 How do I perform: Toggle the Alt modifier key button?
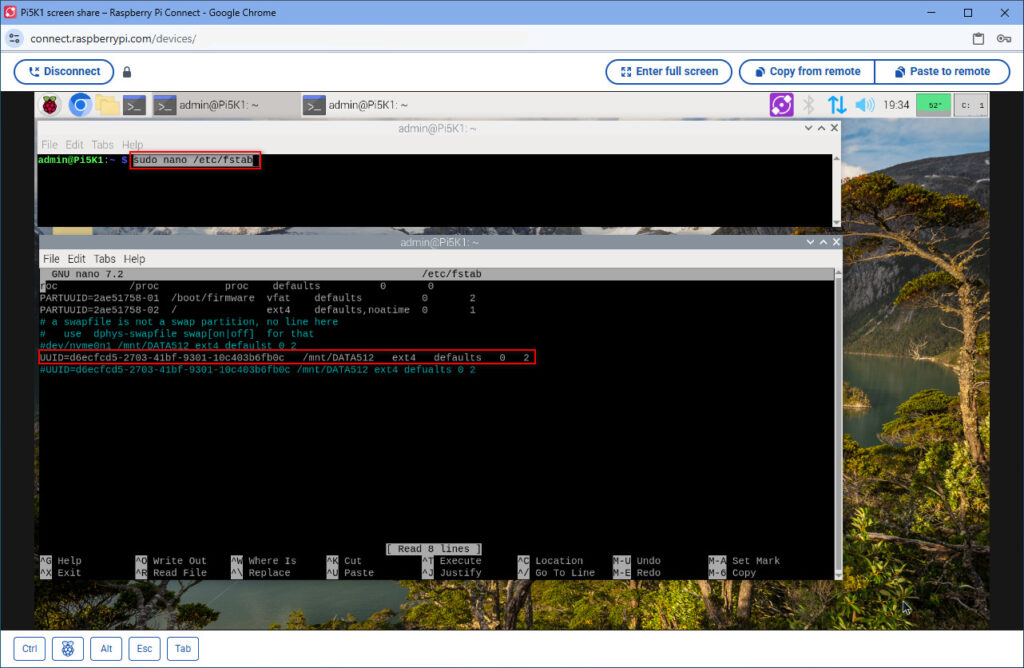click(106, 648)
